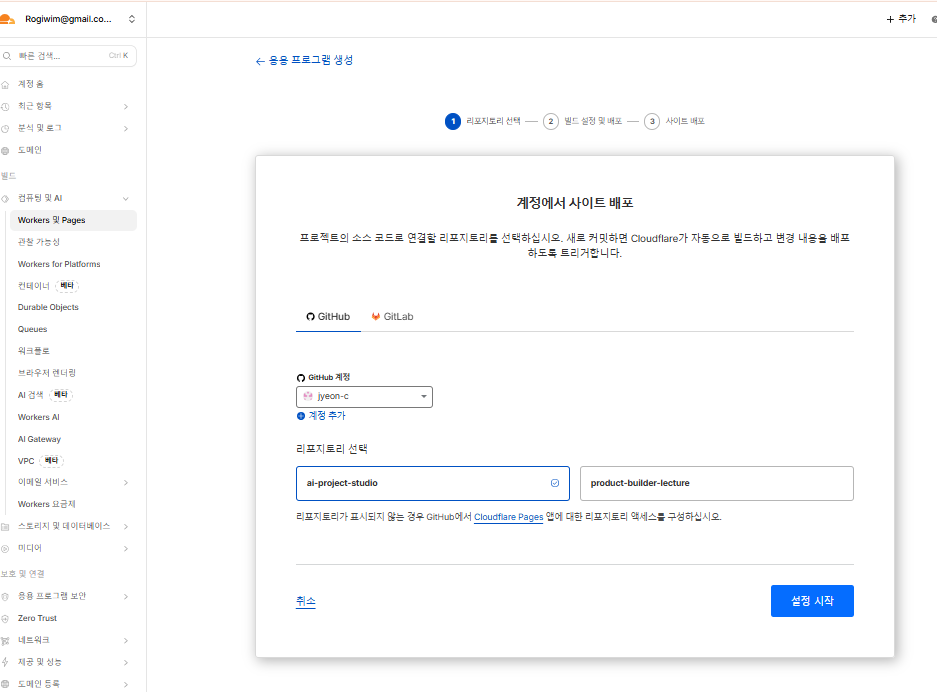Open 계정 홈 in the sidebar
Image resolution: width=937 pixels, height=692 pixels.
click(x=30, y=84)
